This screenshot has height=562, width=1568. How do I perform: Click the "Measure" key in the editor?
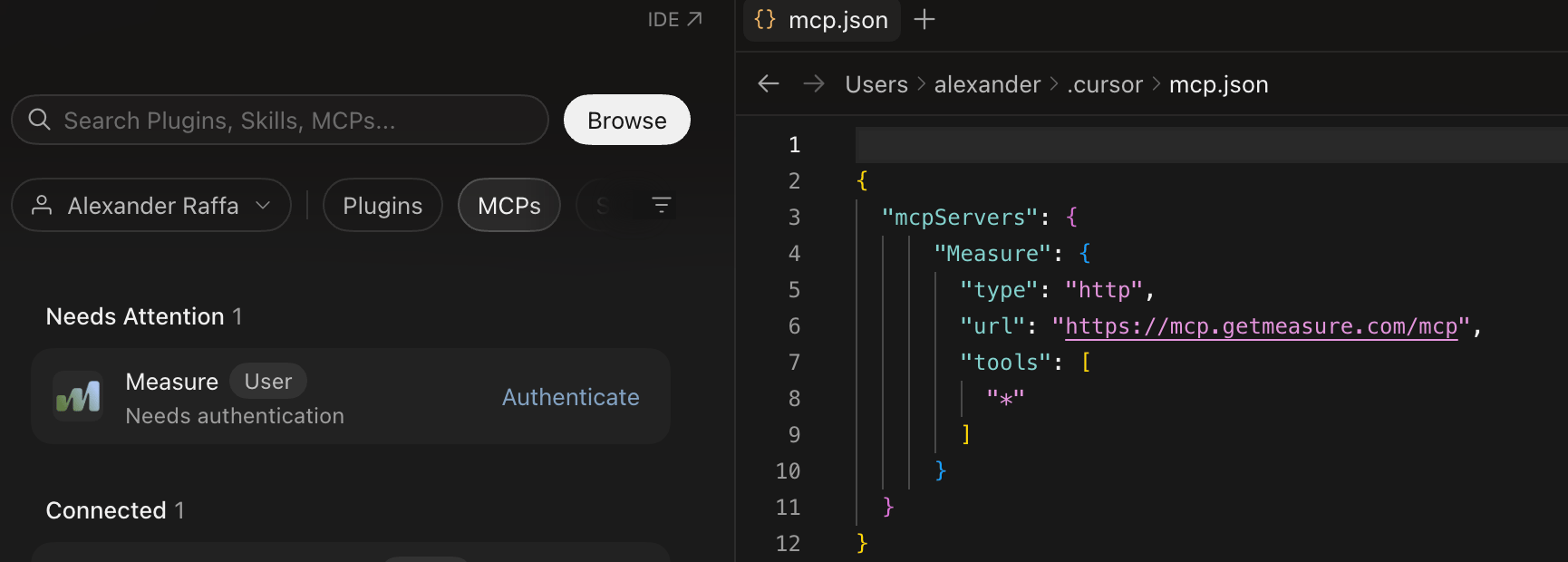coord(992,254)
